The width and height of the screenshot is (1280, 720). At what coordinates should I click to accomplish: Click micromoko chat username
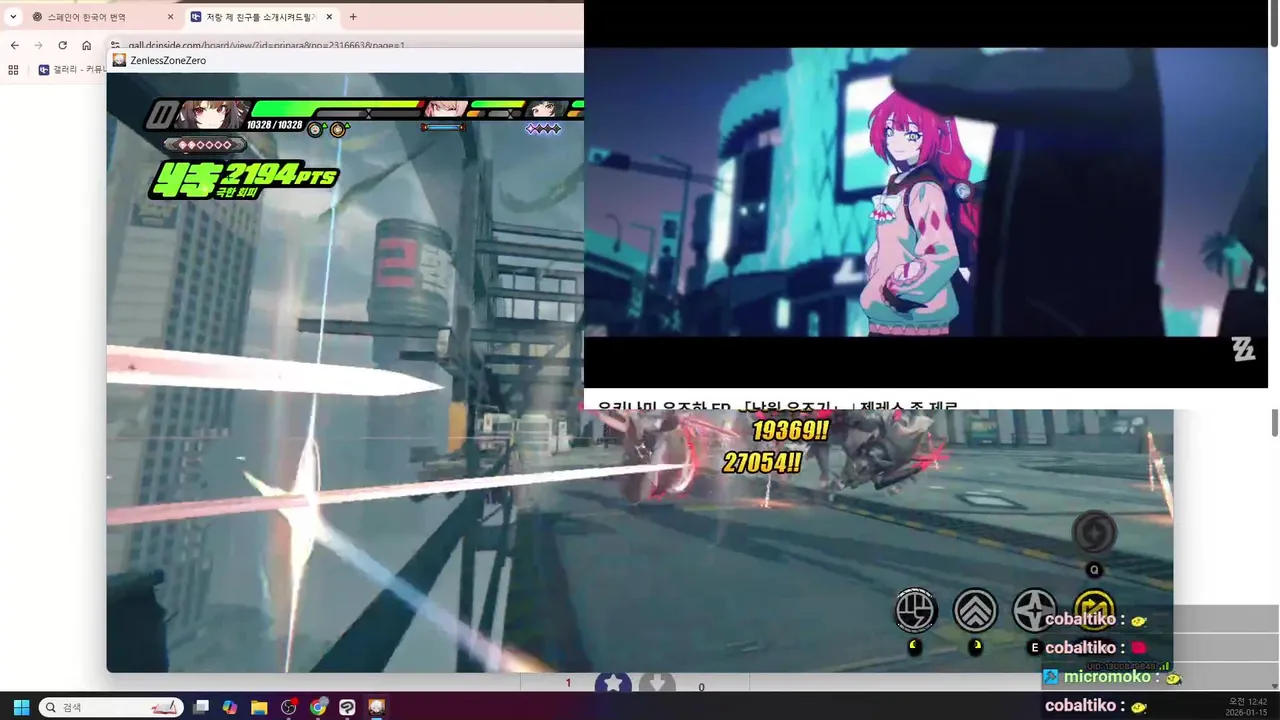(x=1106, y=677)
